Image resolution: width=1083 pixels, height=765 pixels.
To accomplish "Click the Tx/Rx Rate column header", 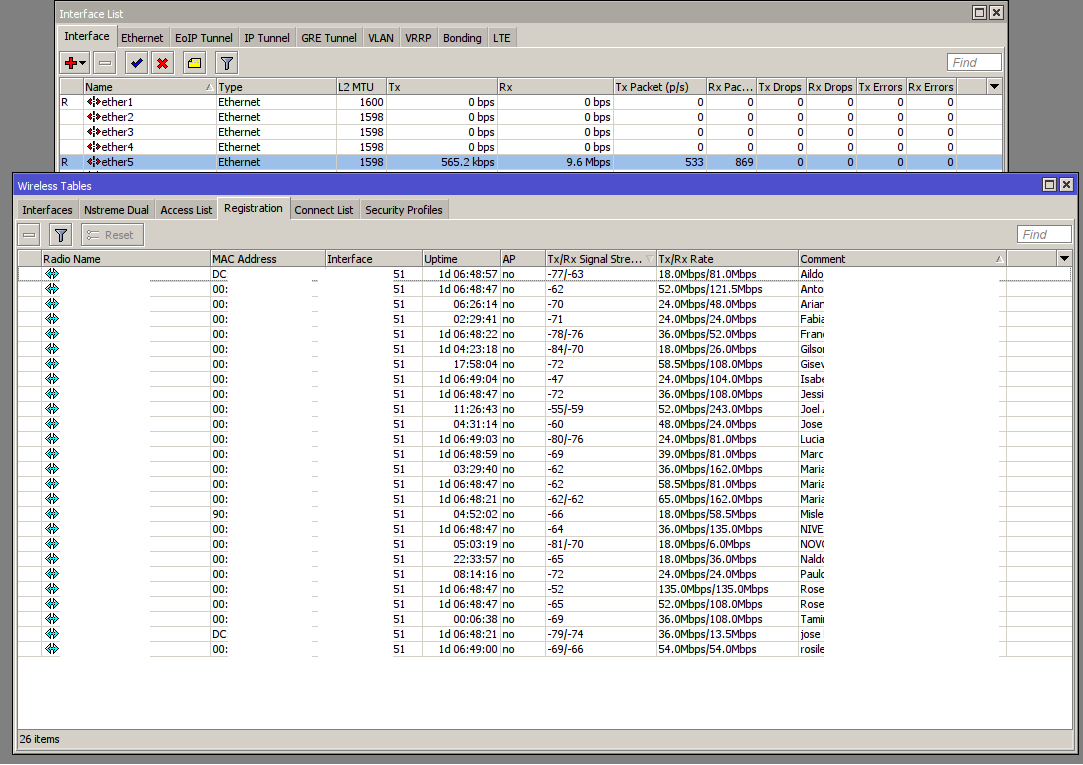I will pos(727,259).
